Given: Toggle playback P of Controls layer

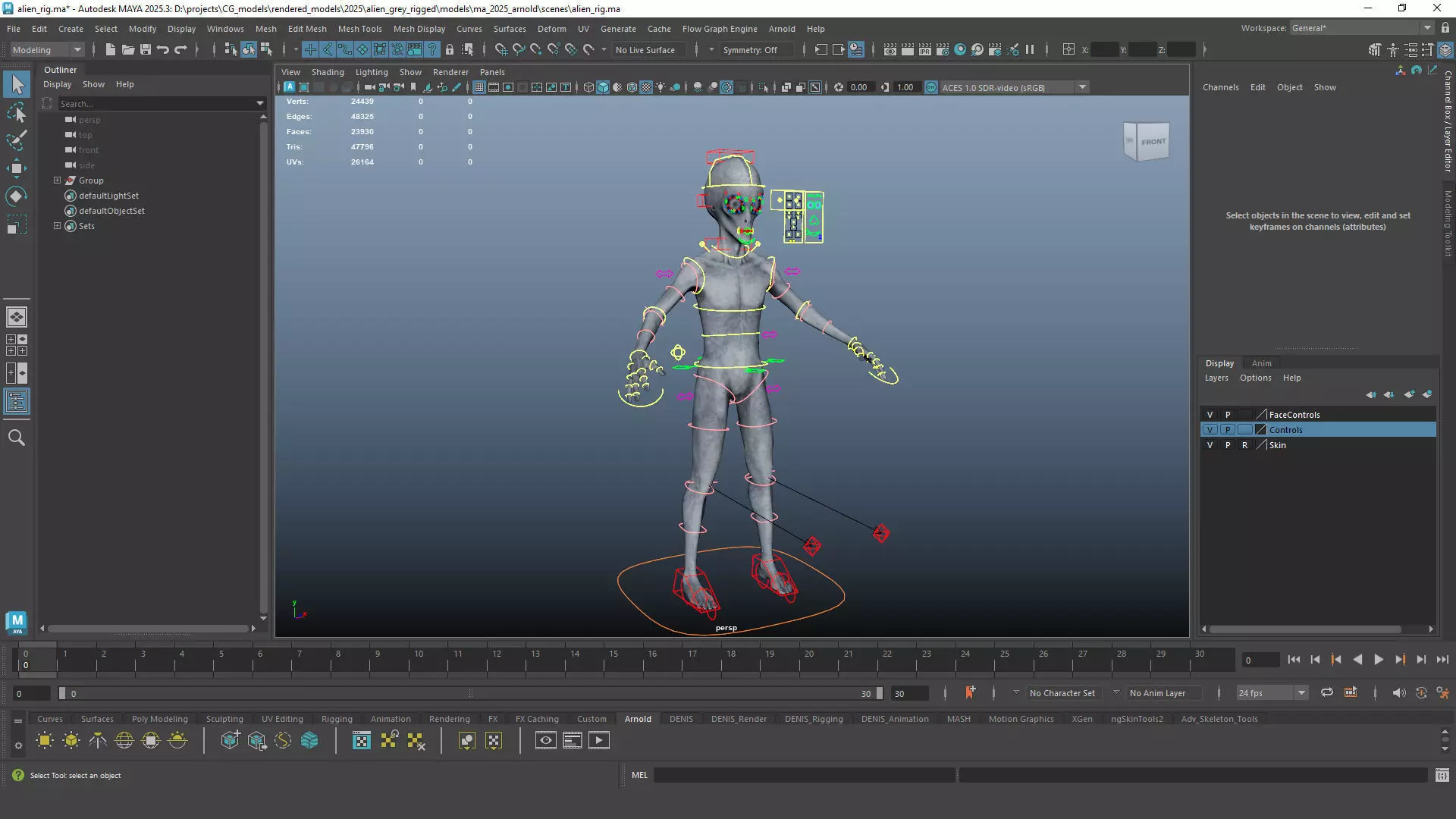Looking at the screenshot, I should (1228, 430).
